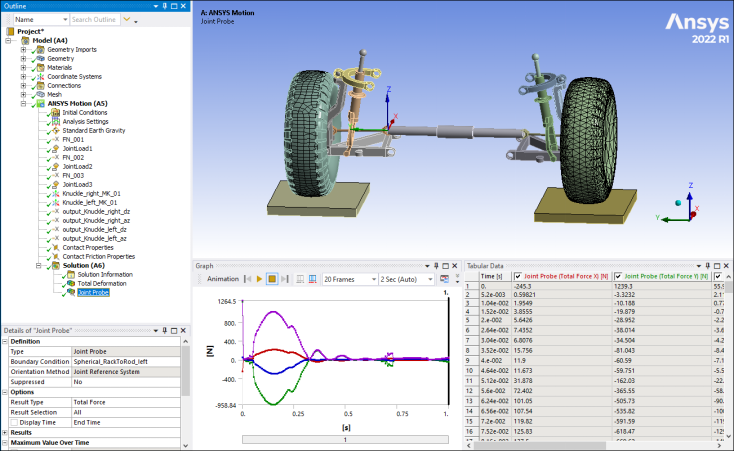The width and height of the screenshot is (734, 452).
Task: Jump to next animation frame
Action: click(285, 279)
